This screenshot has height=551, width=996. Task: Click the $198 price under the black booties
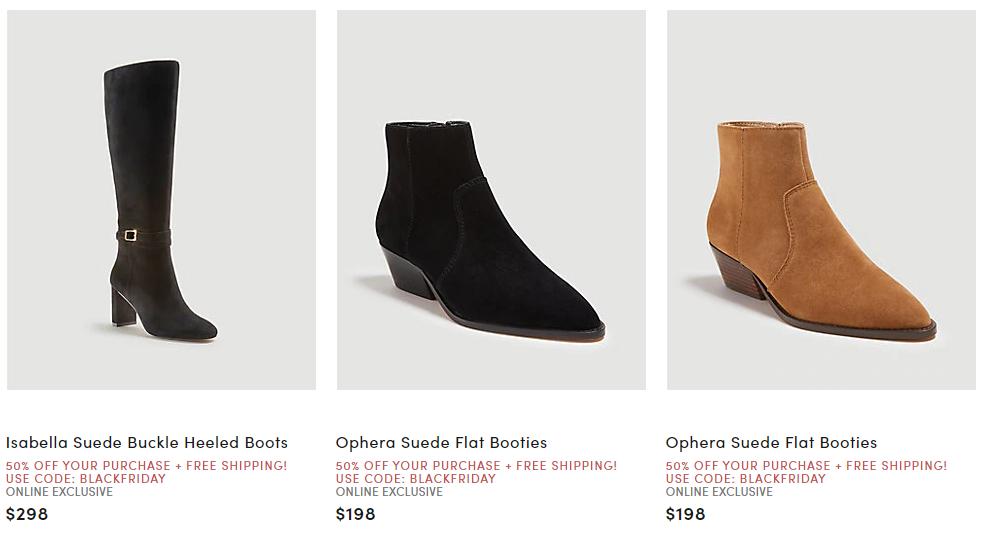356,514
